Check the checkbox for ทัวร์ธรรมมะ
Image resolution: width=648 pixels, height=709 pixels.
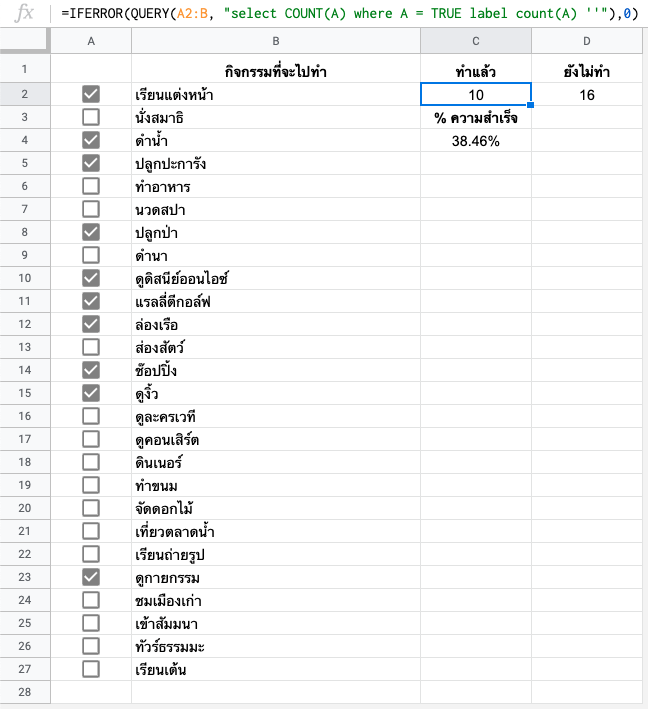click(x=91, y=646)
